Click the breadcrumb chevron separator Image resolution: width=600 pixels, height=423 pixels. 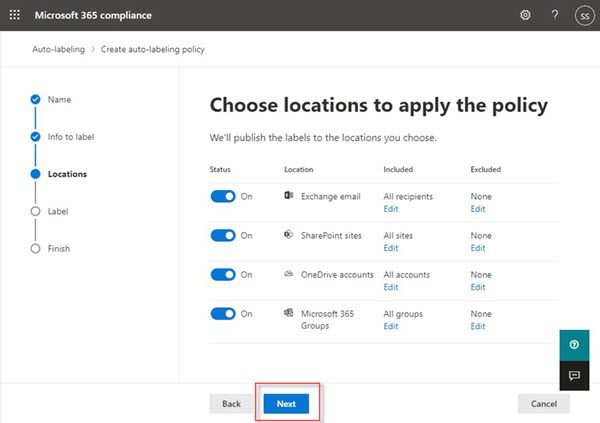click(x=93, y=49)
